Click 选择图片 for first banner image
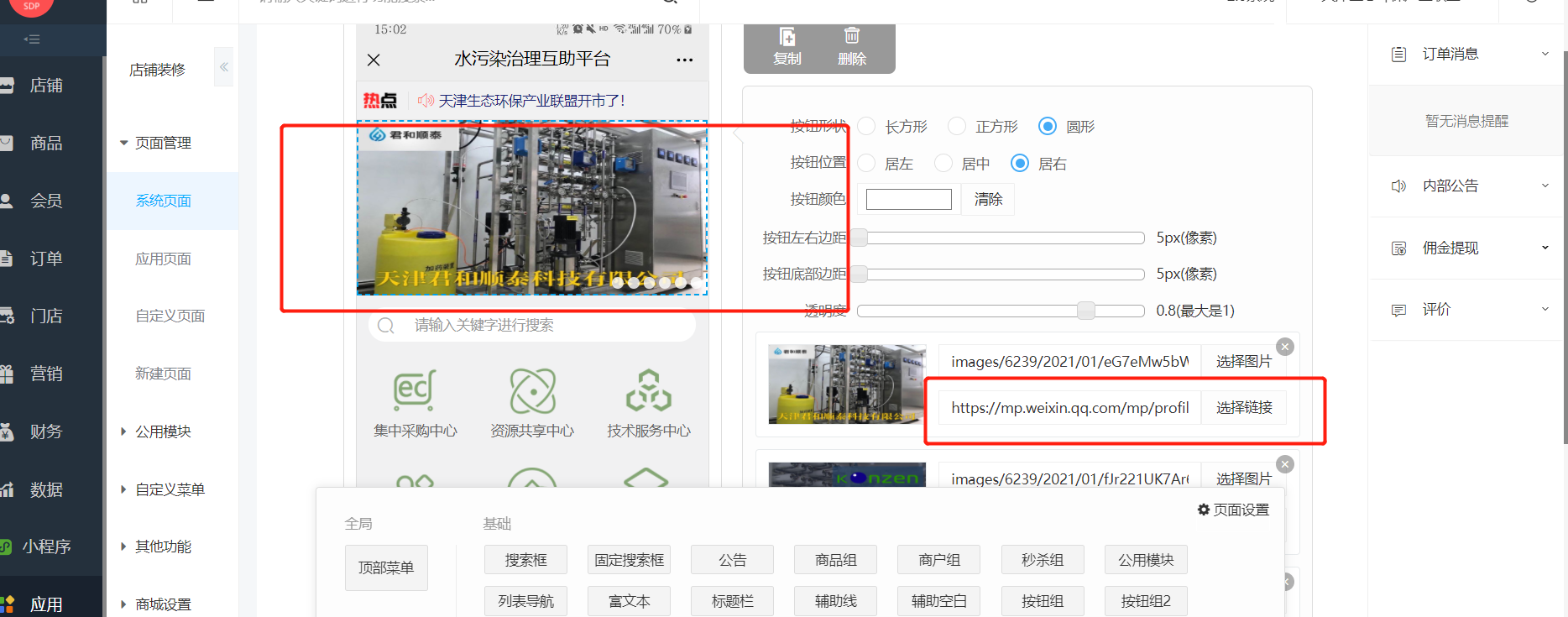The width and height of the screenshot is (1568, 617). [x=1244, y=361]
